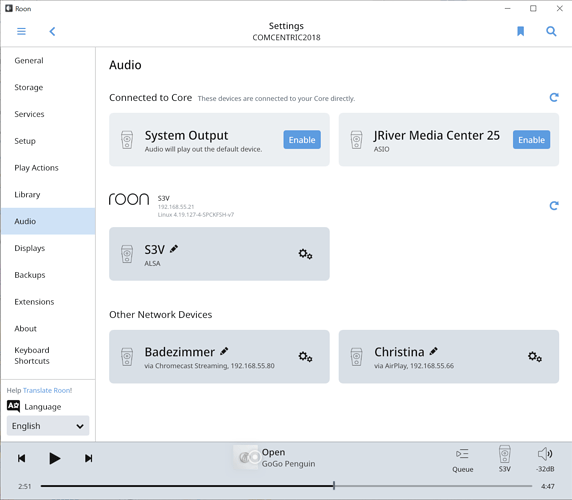The image size is (572, 500).
Task: Go back with the left arrow
Action: [x=53, y=31]
